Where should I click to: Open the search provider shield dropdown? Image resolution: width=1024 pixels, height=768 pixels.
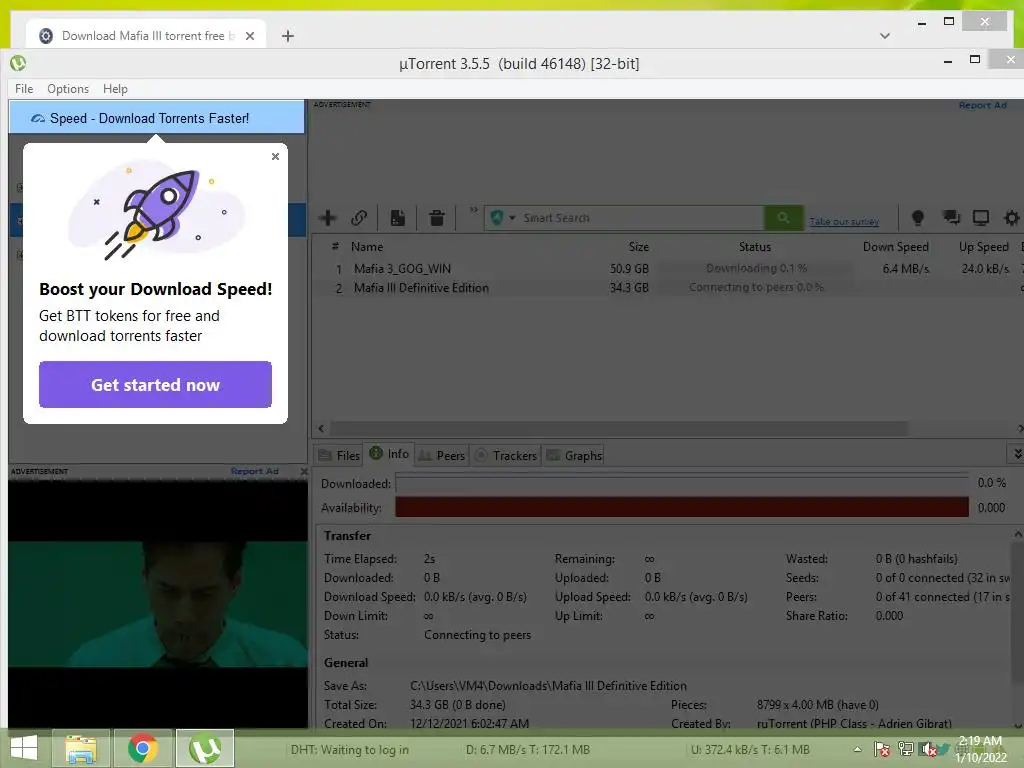coord(502,218)
